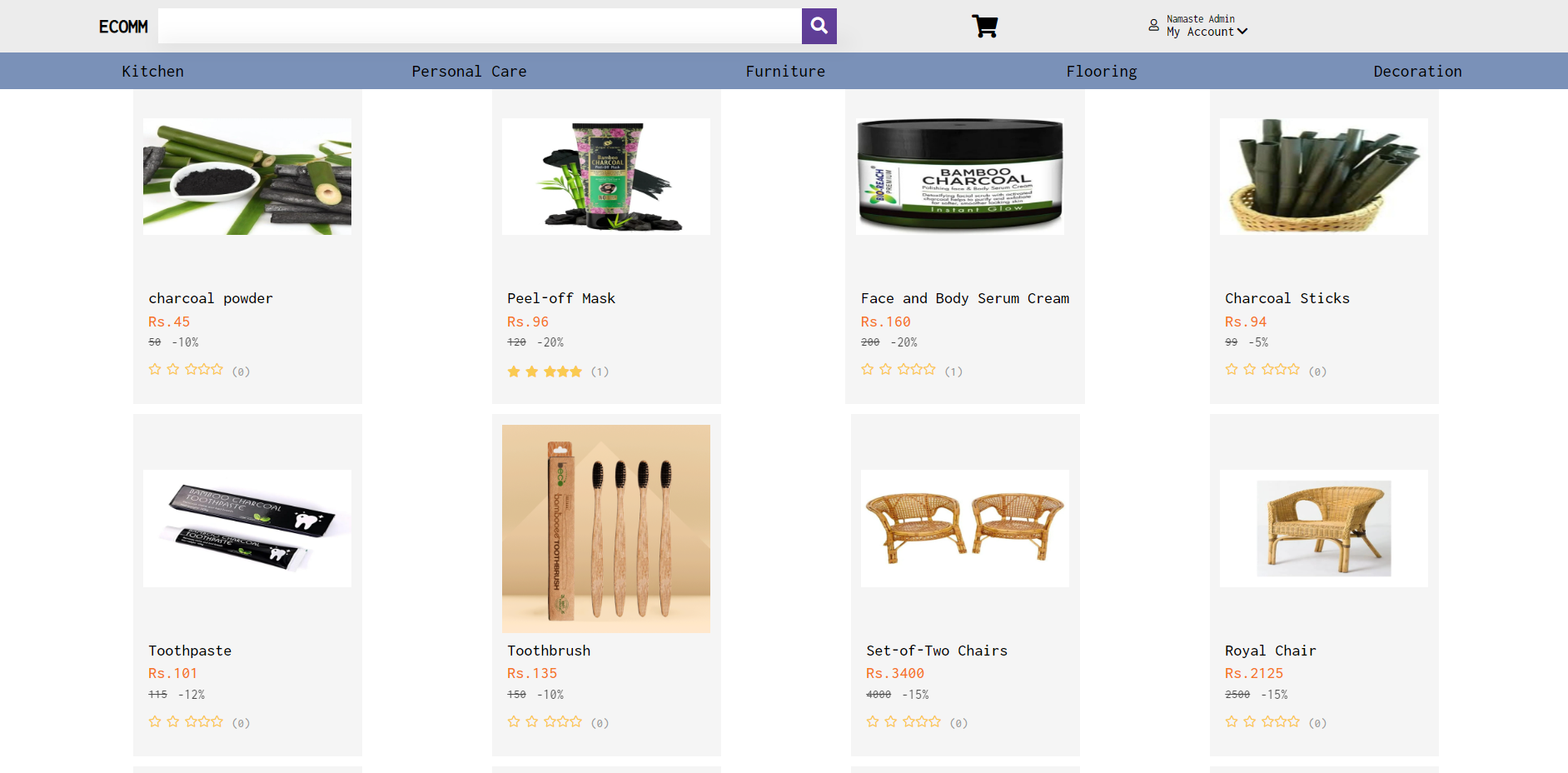This screenshot has width=1568, height=773.
Task: Go to Flooring category
Action: (x=1102, y=72)
